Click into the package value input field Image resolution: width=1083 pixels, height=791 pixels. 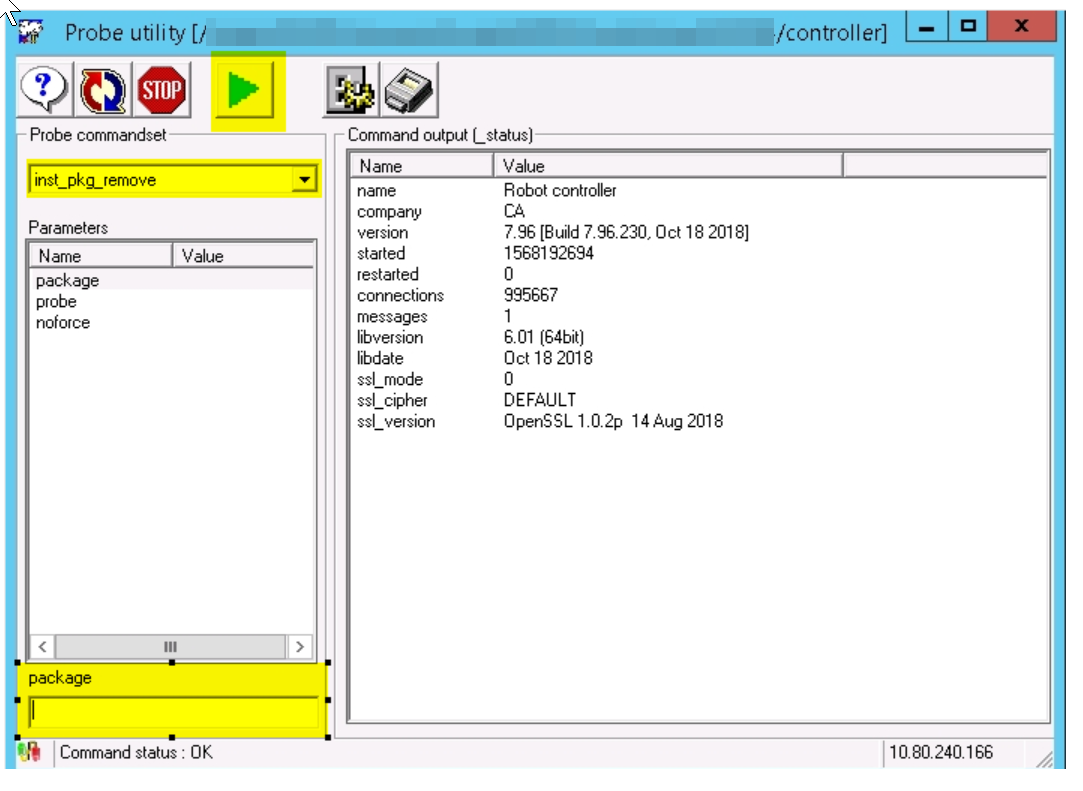pos(173,711)
